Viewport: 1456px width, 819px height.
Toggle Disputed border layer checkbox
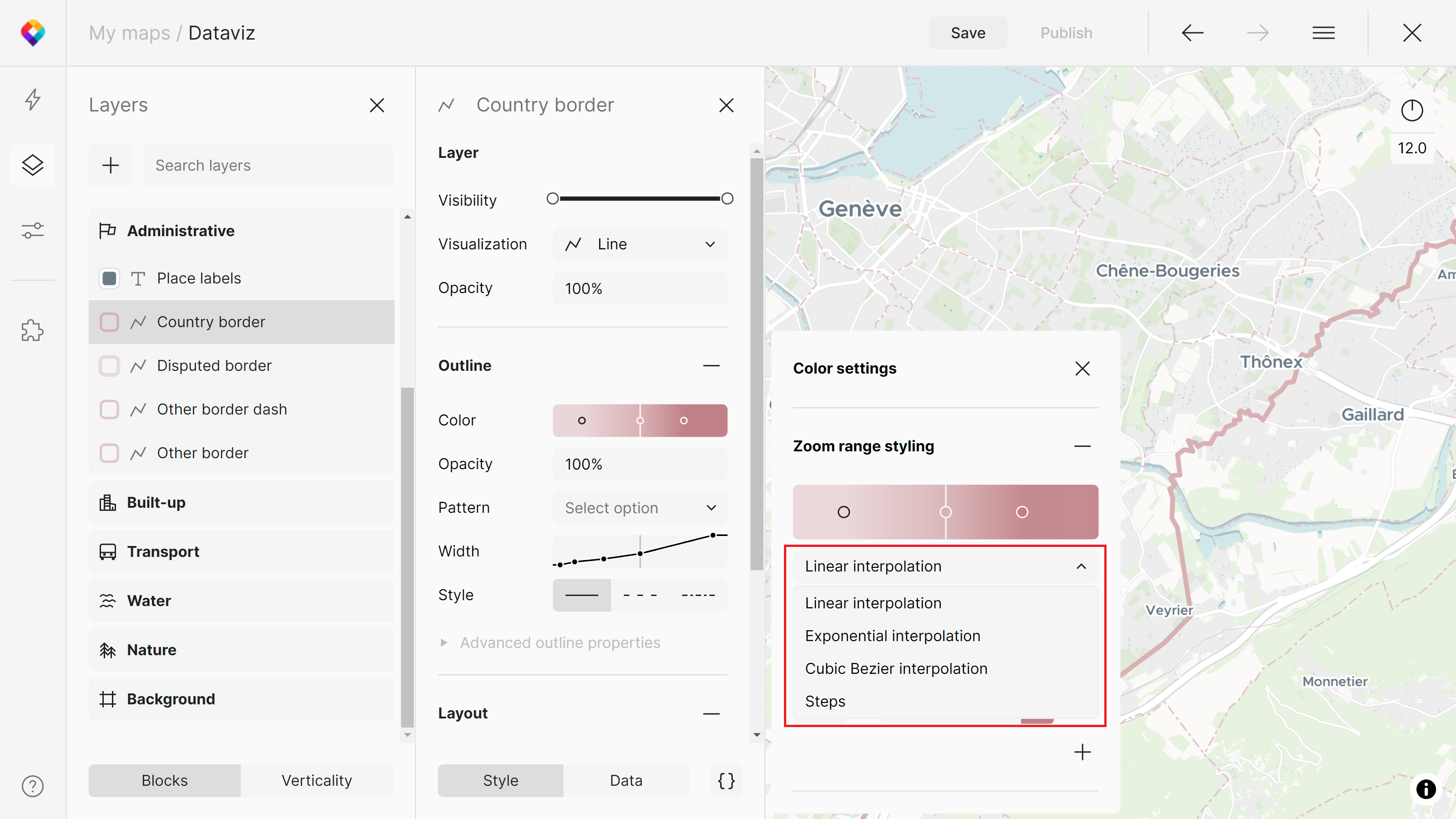109,366
